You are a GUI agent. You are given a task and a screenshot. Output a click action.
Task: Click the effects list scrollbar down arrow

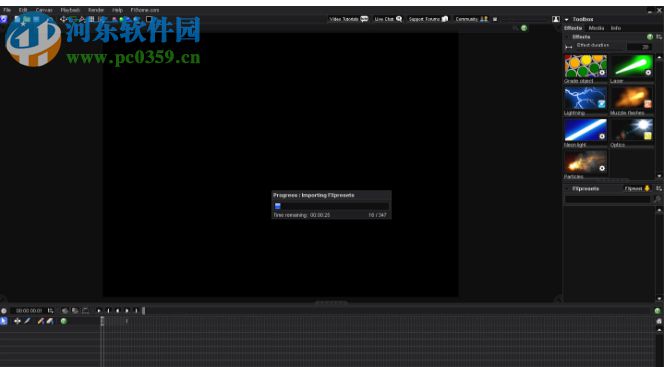[659, 176]
